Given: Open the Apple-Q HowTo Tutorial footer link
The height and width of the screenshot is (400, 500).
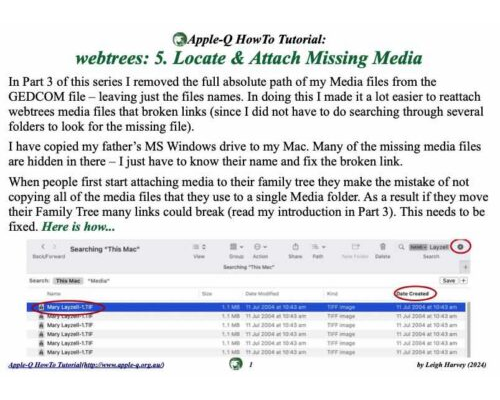Looking at the screenshot, I should (x=86, y=365).
